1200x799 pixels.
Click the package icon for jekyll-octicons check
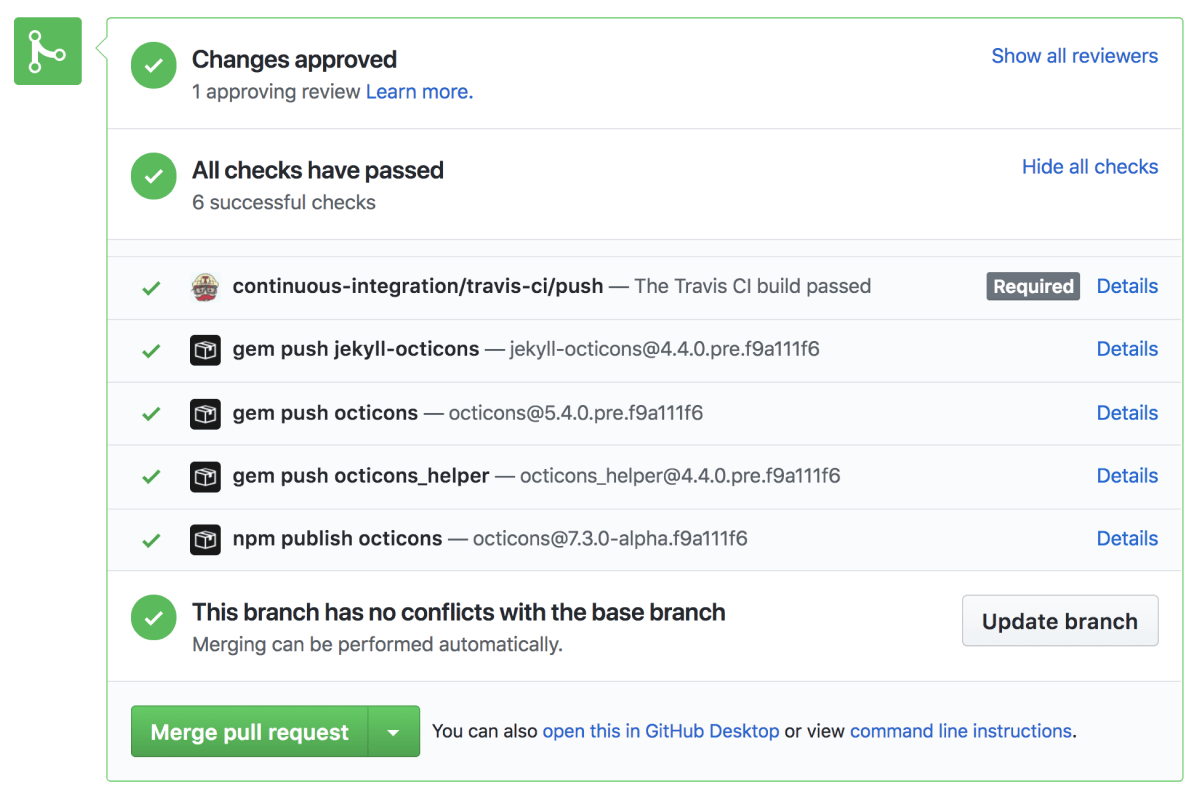[x=205, y=350]
